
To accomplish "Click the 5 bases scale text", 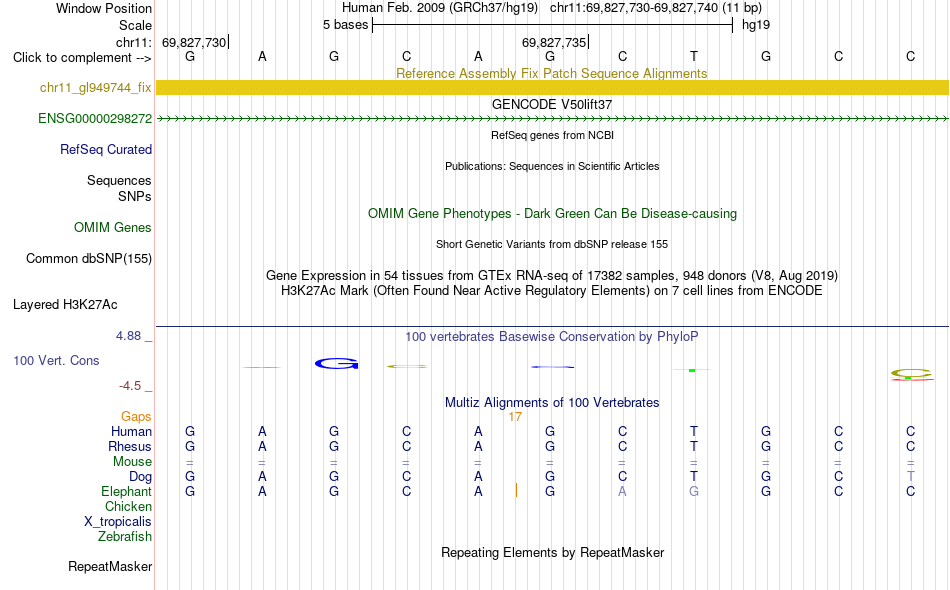I will [345, 25].
